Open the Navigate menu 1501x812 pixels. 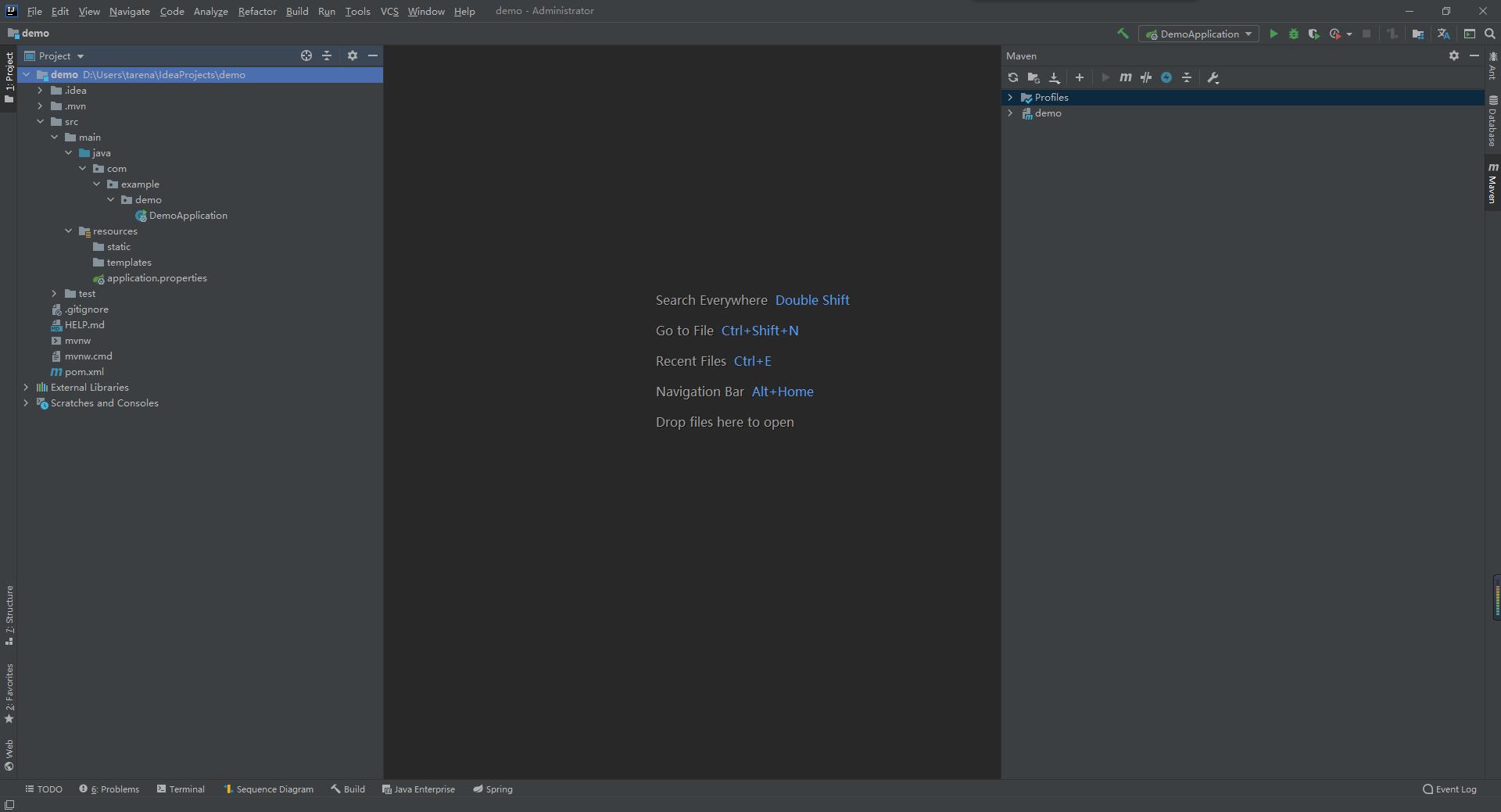pos(130,11)
